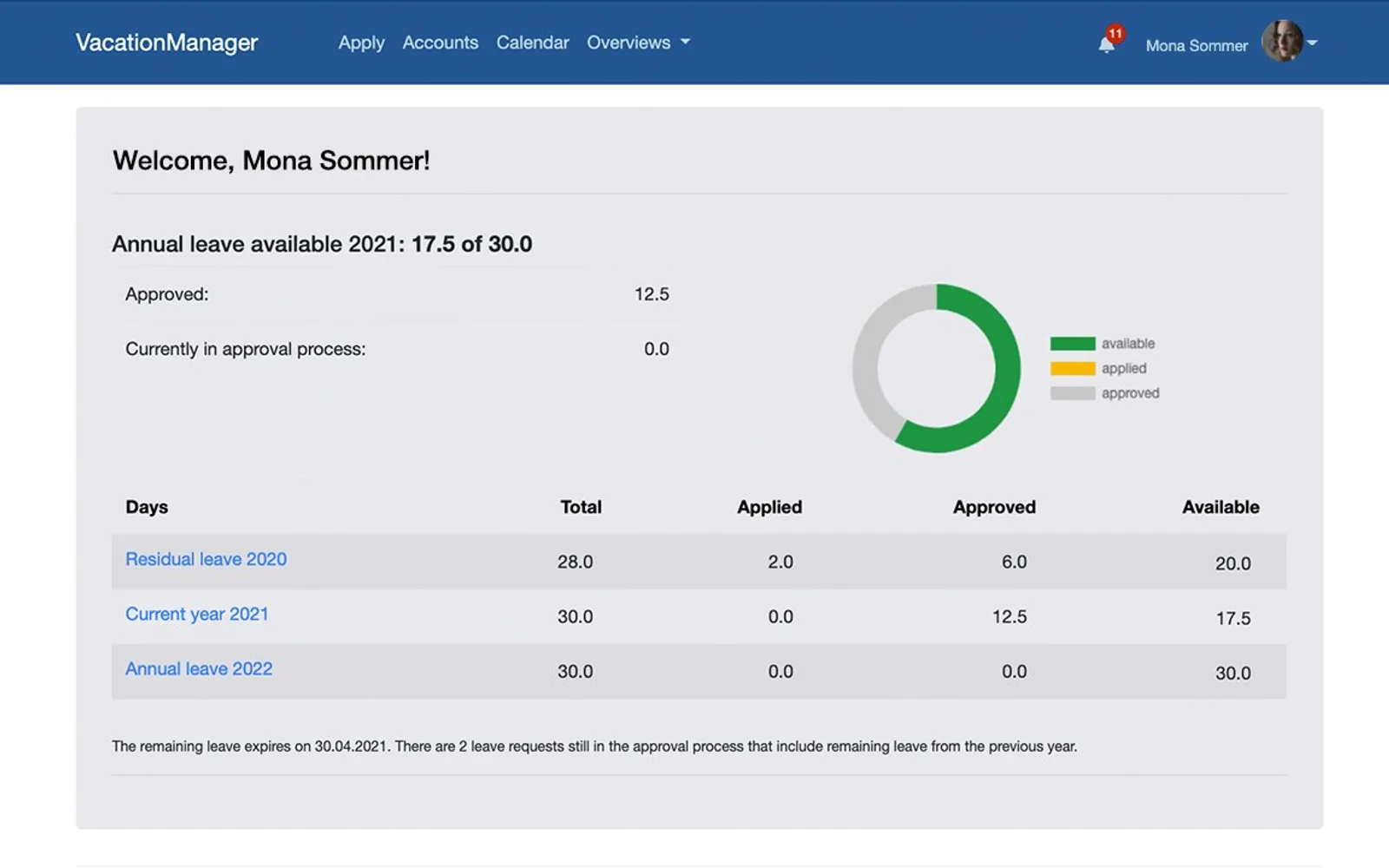The image size is (1389, 868).
Task: Click the 30.0 available value in Annual leave 2022 row
Action: [1233, 673]
